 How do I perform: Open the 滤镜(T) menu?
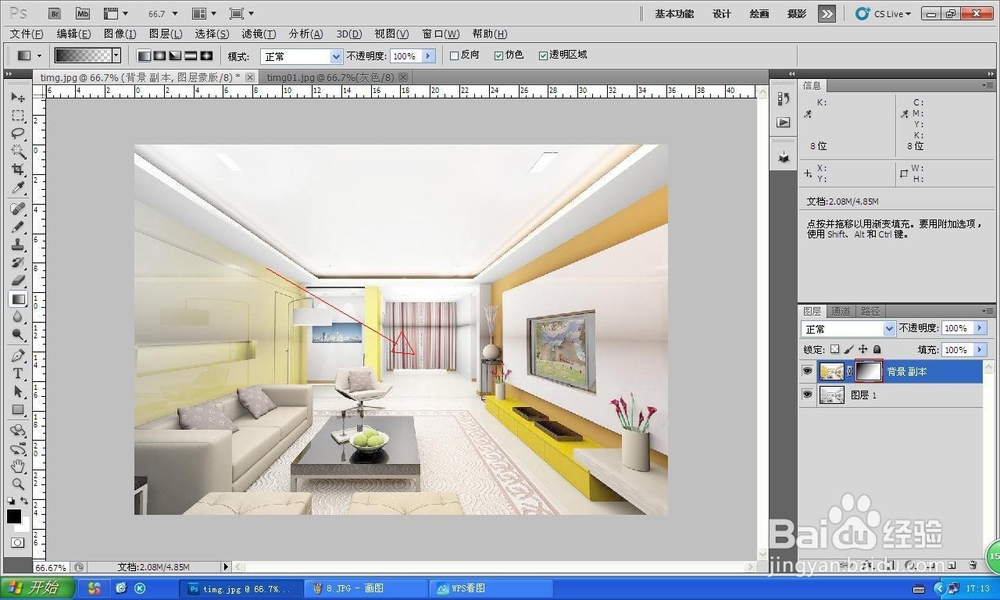258,34
